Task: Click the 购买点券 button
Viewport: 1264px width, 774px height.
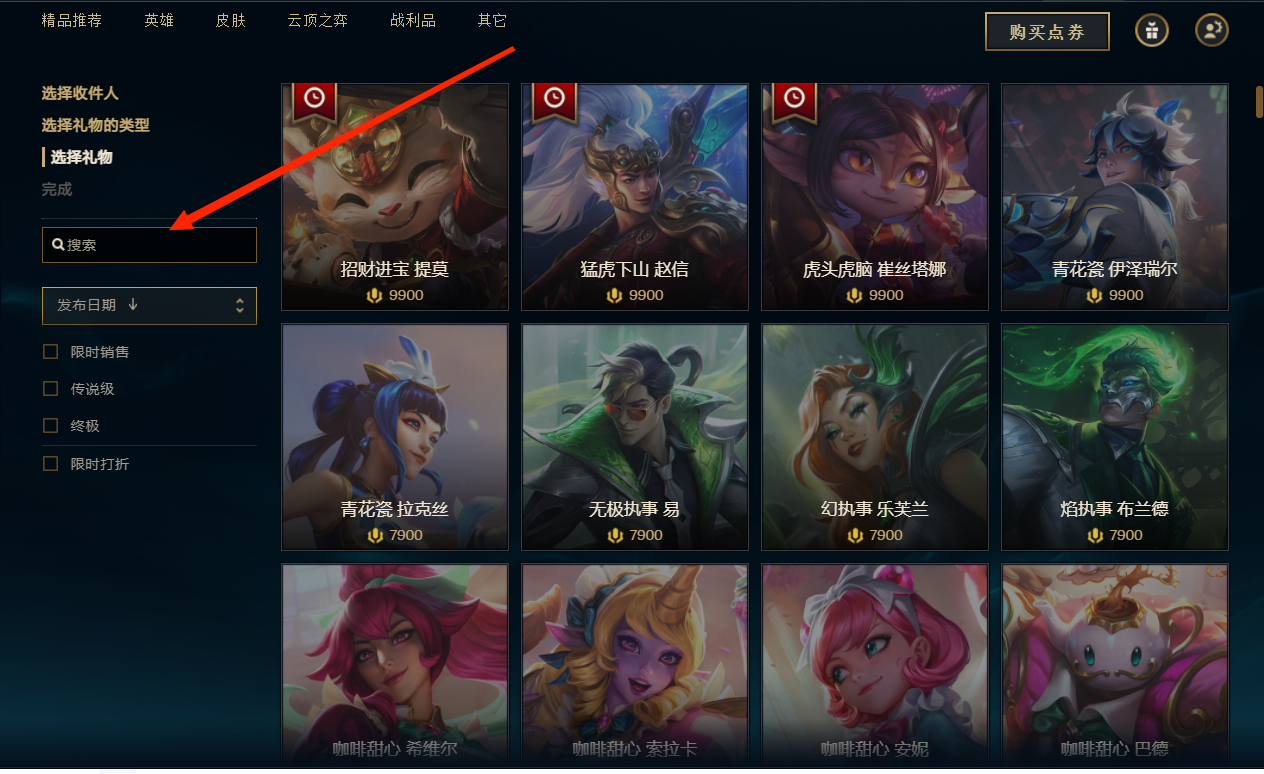Action: 1047,32
